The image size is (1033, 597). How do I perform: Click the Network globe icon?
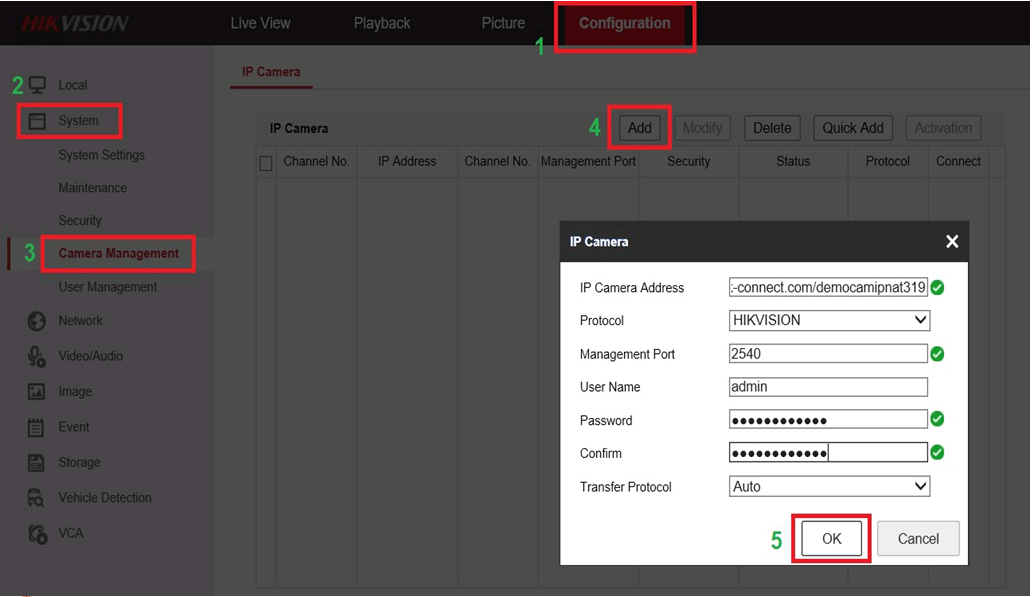(x=37, y=321)
